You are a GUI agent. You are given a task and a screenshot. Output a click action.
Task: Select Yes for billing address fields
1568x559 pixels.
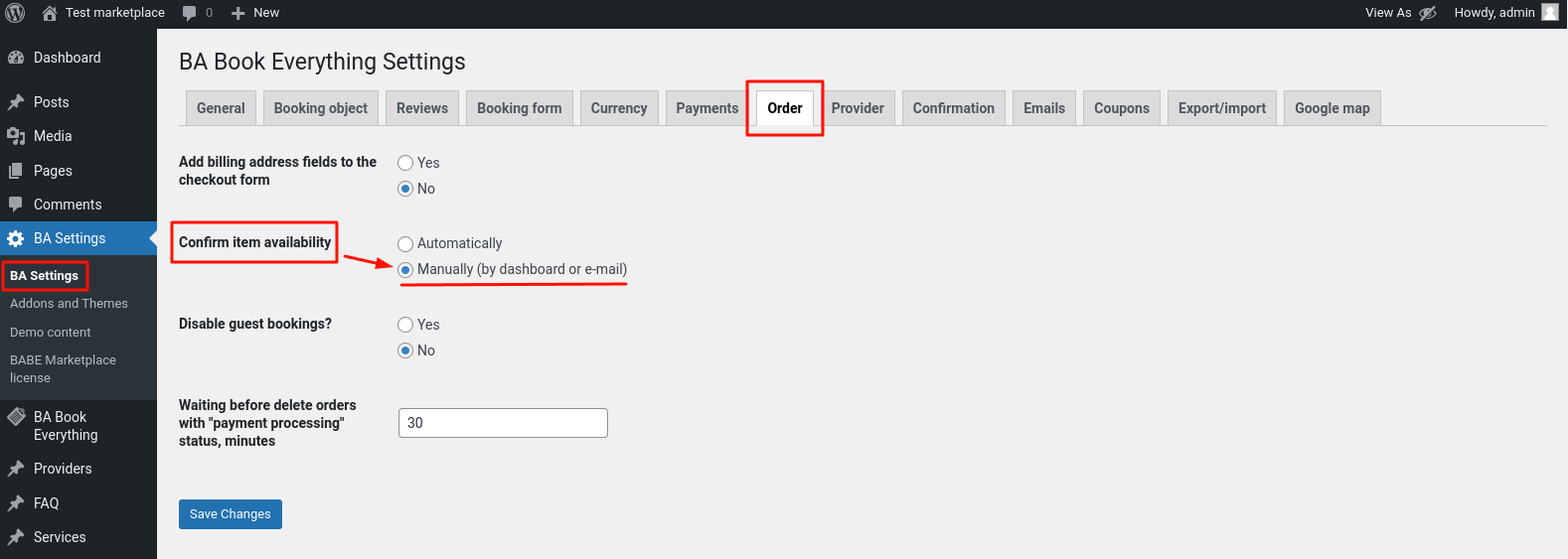pos(405,163)
